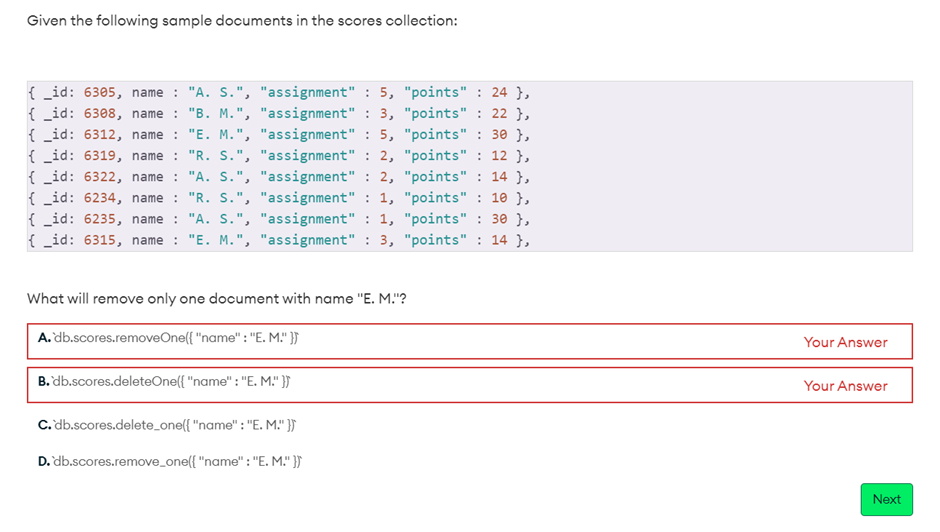940x532 pixels.
Task: Select option B db.scores.deleteOne
Action: tap(166, 381)
